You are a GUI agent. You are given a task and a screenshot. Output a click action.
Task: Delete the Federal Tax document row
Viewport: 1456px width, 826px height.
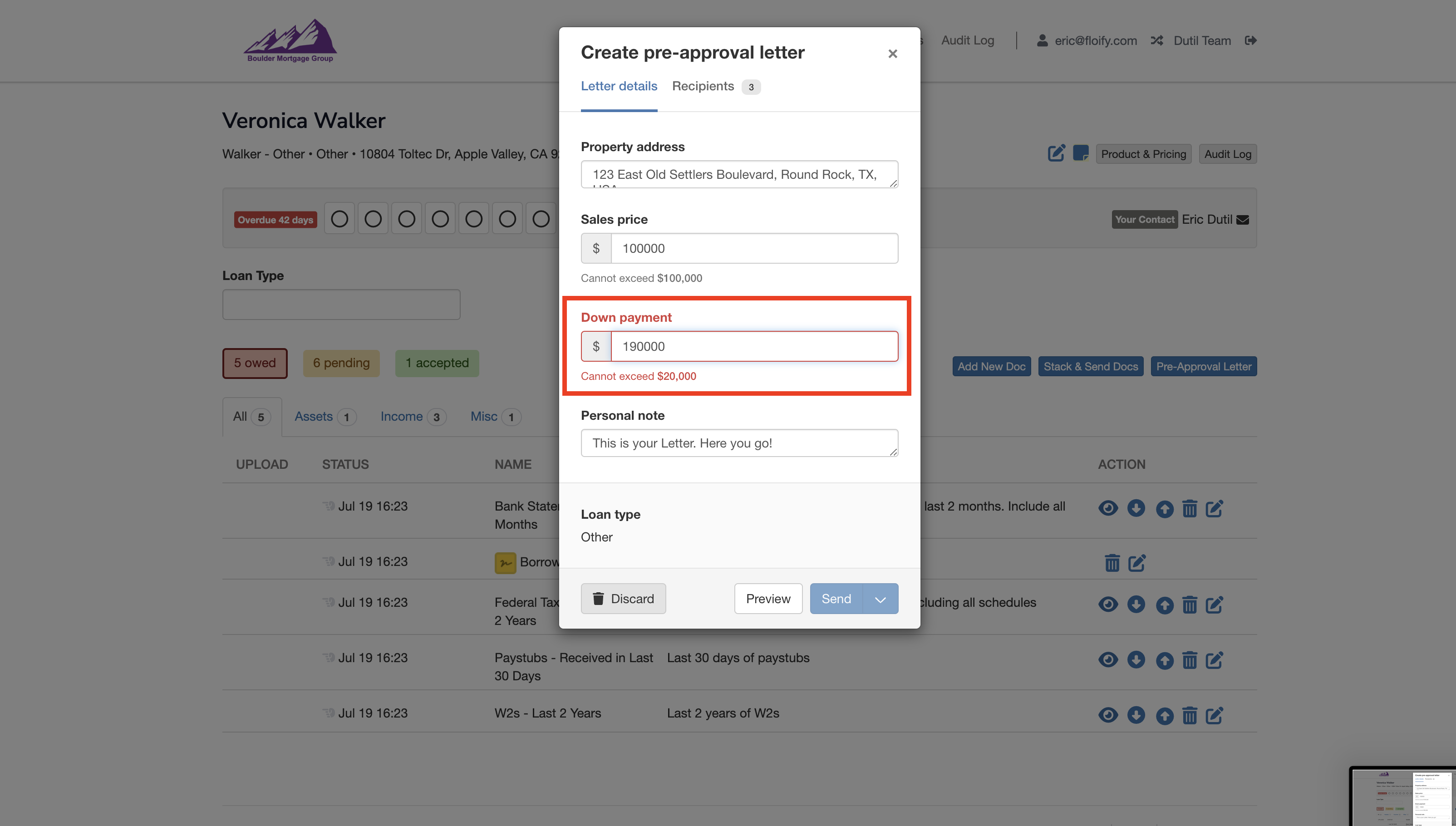point(1190,605)
